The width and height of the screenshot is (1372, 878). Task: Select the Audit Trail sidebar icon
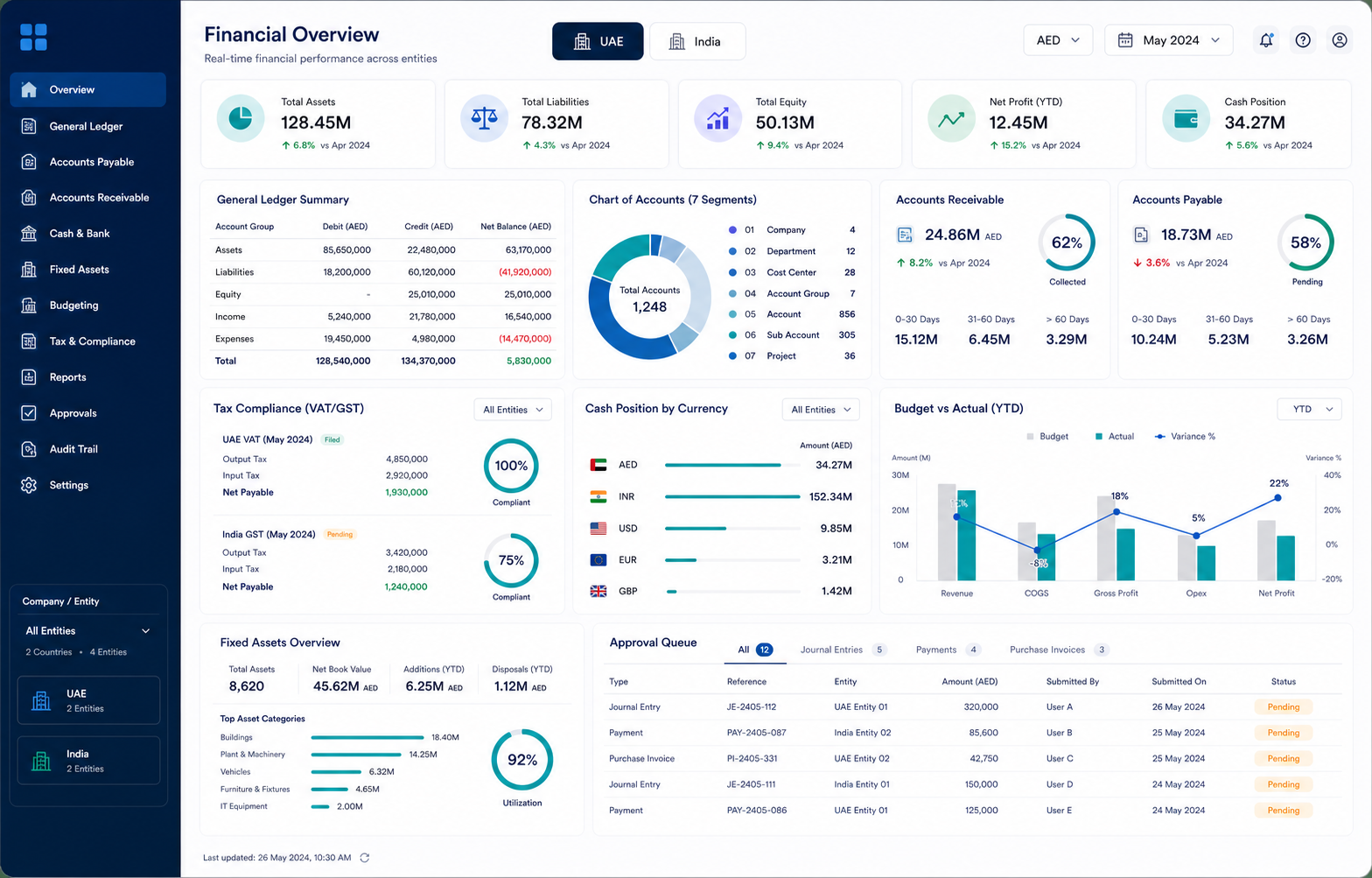29,449
